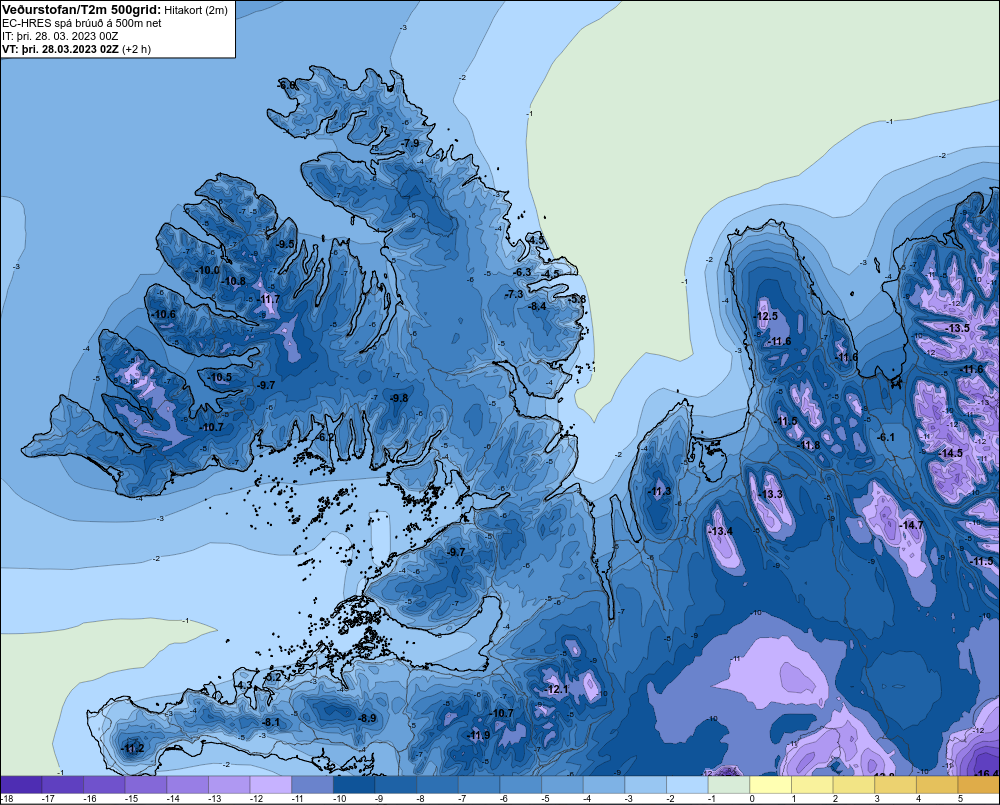Click the -8.1 temperature label on the map

[271, 722]
